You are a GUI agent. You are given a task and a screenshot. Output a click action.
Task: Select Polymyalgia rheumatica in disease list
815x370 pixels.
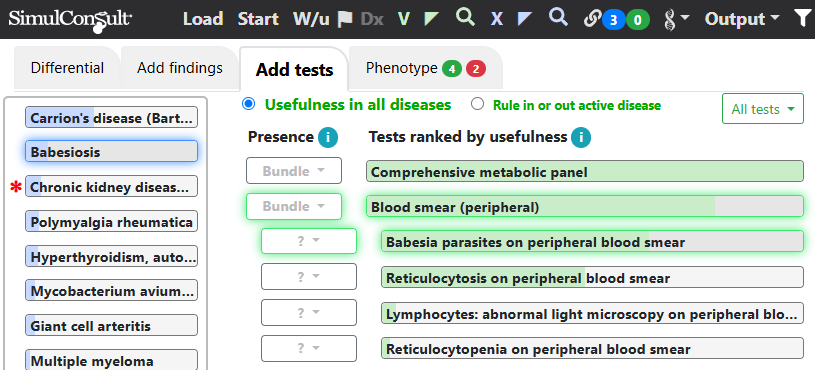[x=111, y=222]
